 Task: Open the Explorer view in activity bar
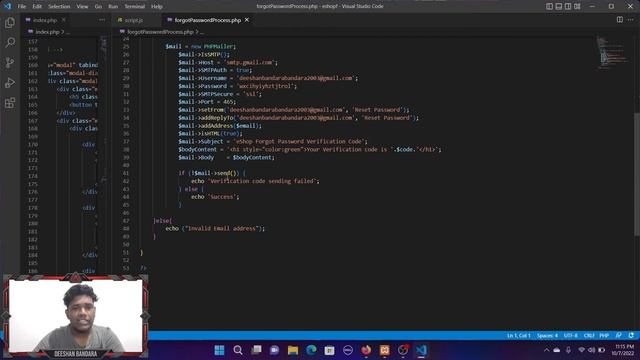click(x=10, y=23)
